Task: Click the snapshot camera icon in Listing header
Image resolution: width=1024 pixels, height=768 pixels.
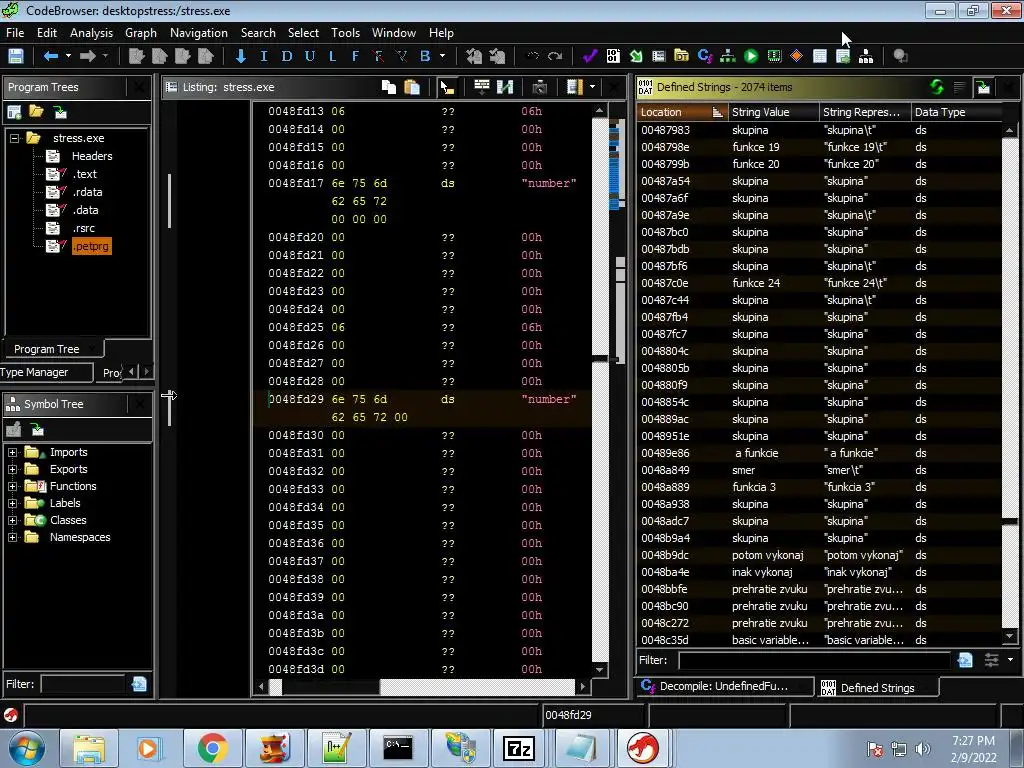Action: (x=539, y=87)
